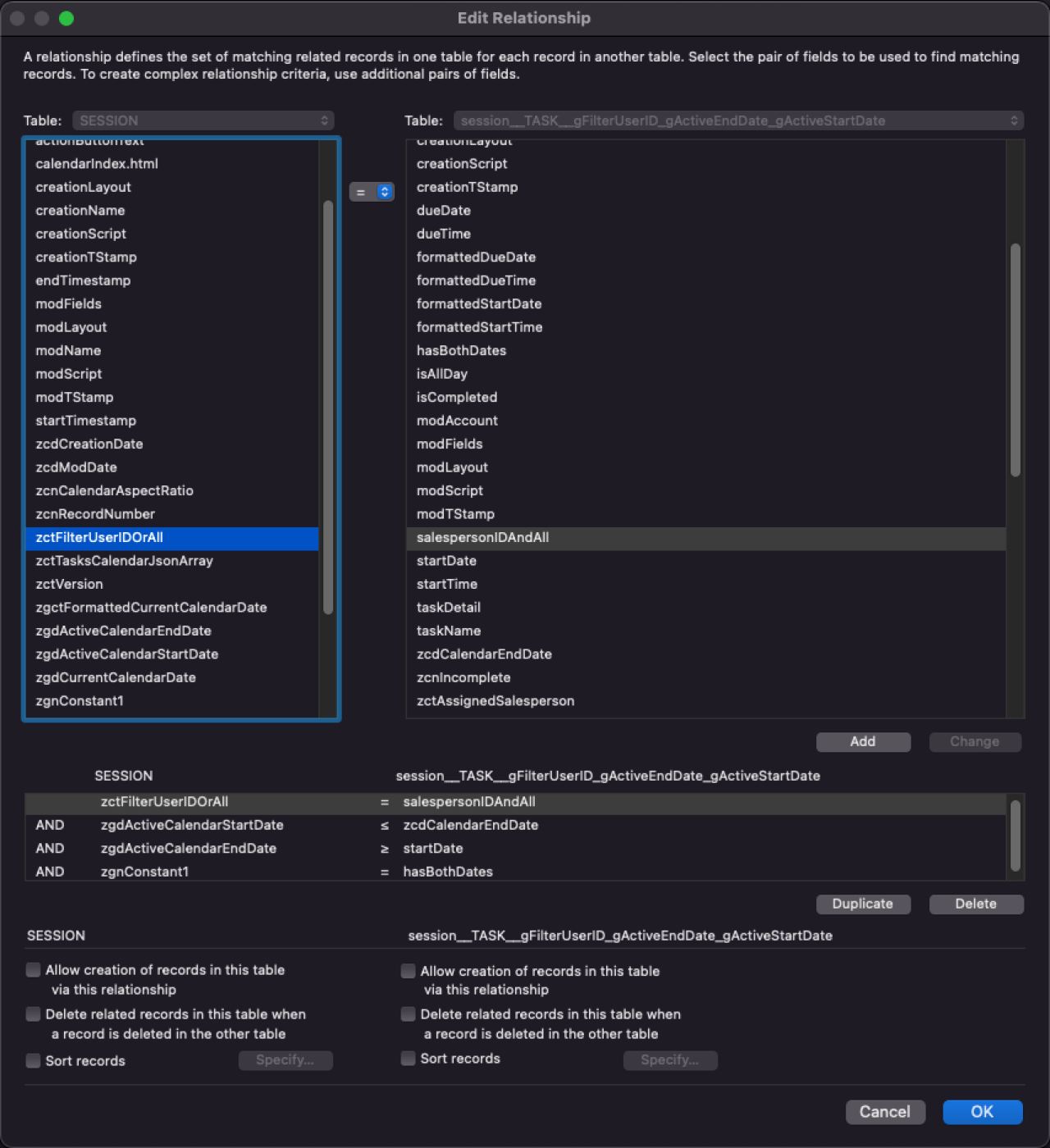Select isCompleted field

706,398
